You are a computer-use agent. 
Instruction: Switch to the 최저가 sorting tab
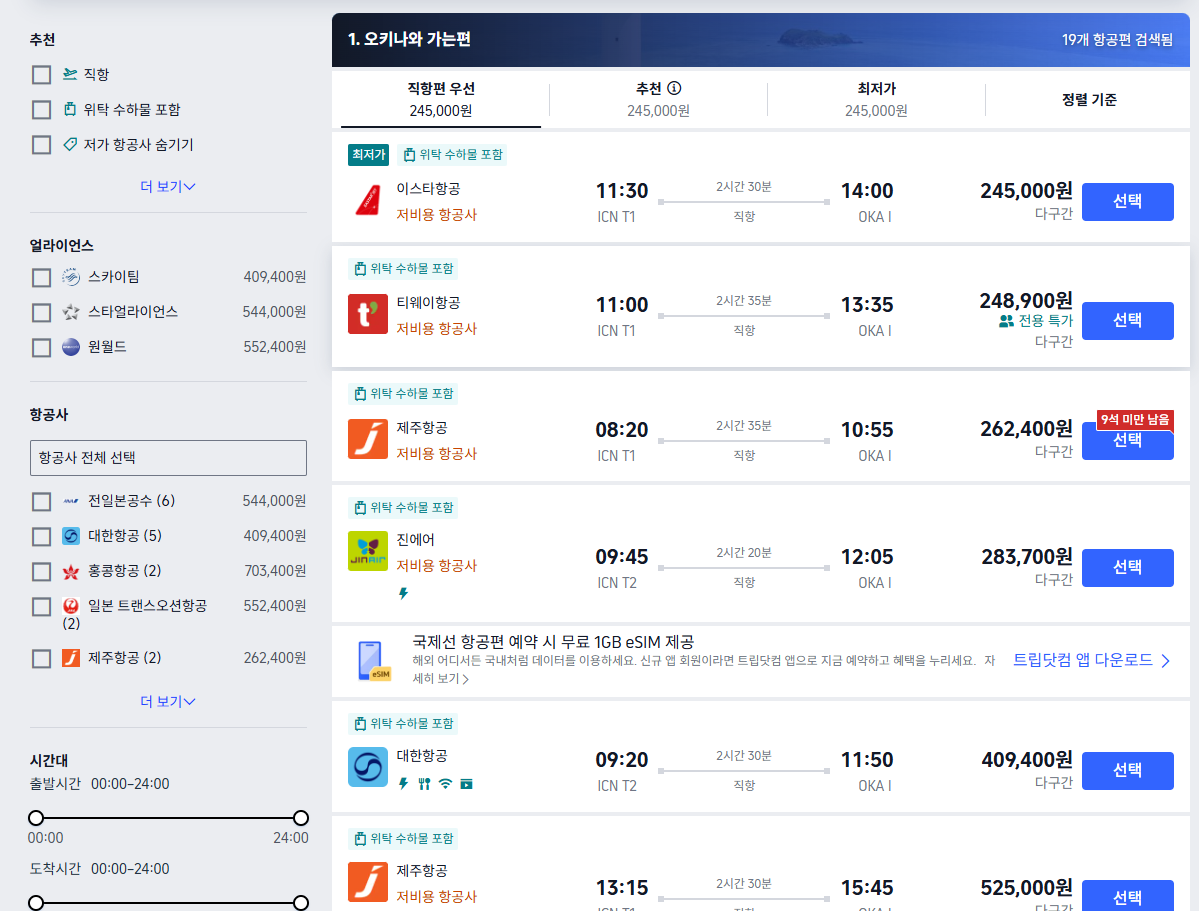coord(876,99)
